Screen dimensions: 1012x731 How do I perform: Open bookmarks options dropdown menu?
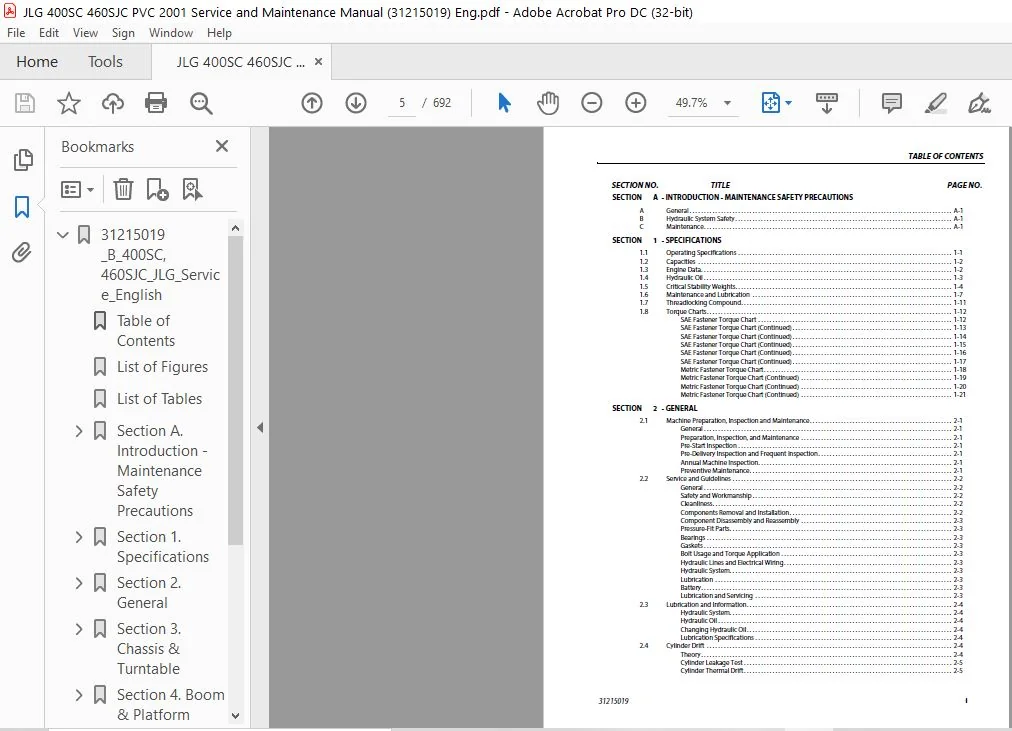click(77, 190)
